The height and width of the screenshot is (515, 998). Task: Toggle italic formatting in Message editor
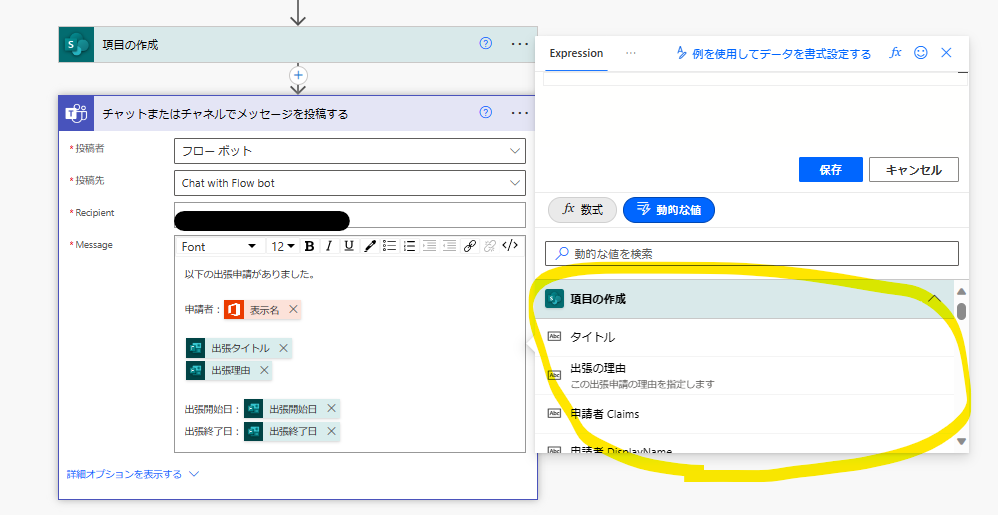[x=329, y=246]
